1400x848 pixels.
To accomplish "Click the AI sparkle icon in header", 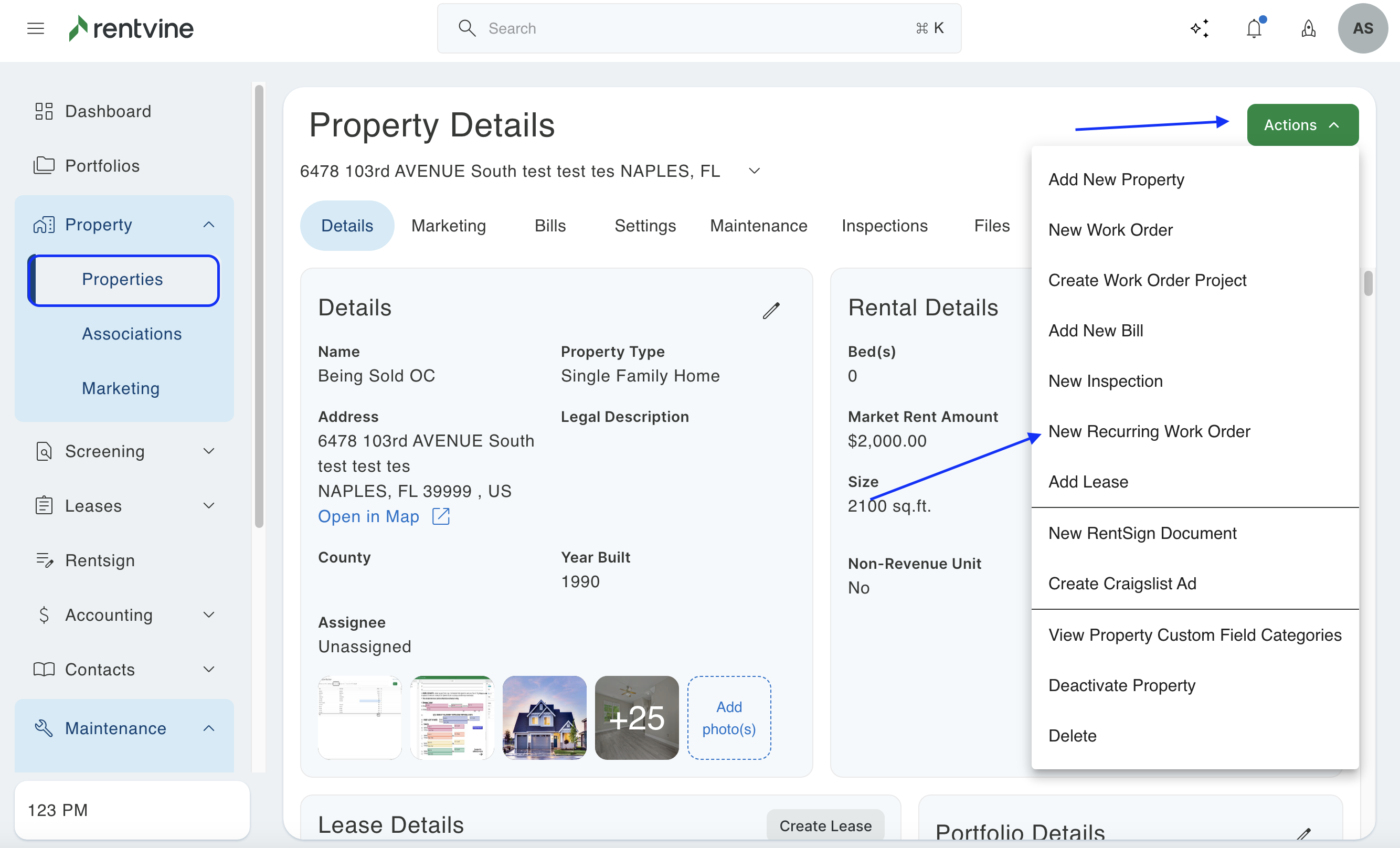I will click(1200, 28).
